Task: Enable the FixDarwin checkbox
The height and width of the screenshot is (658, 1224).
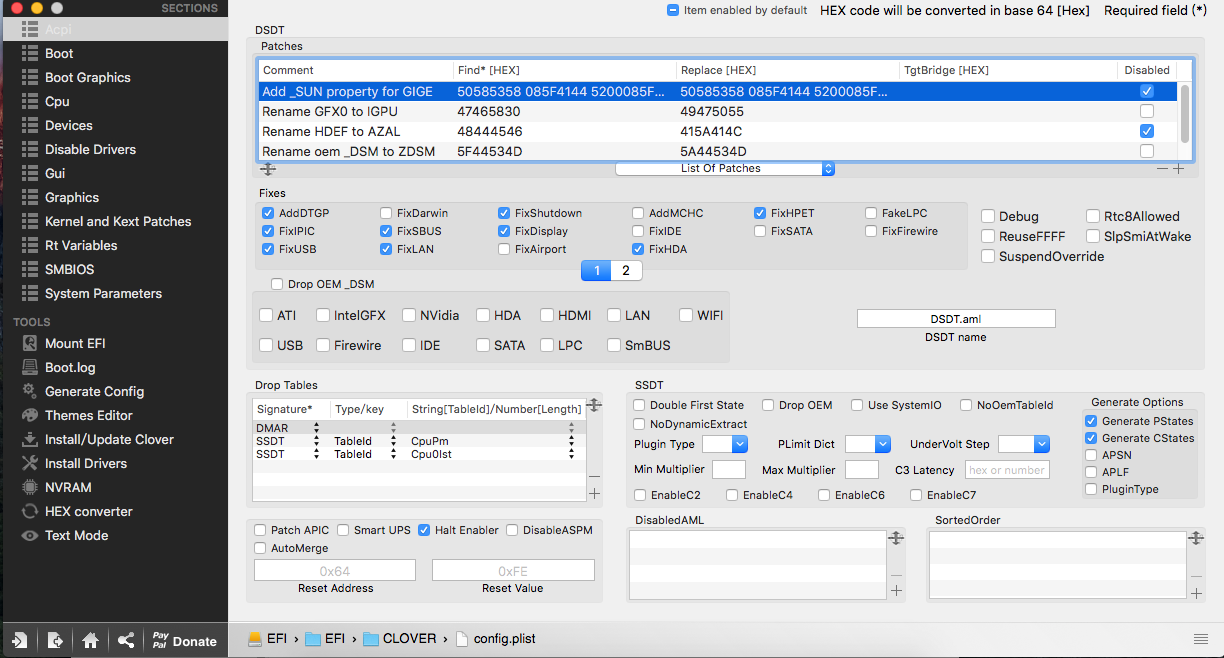Action: pos(386,213)
